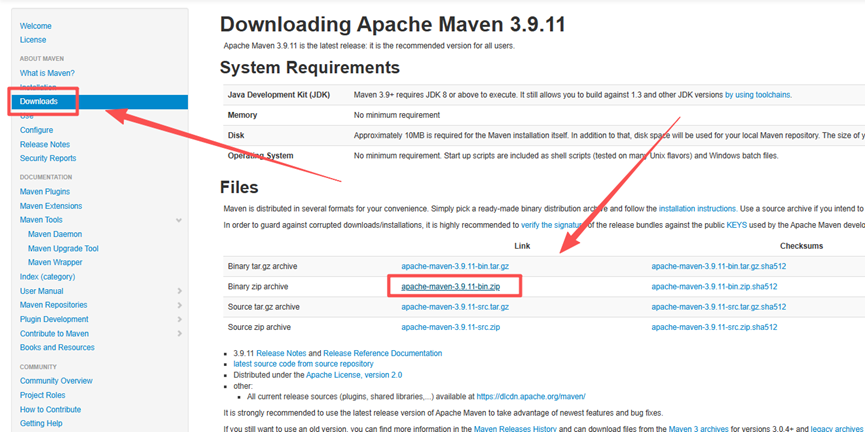This screenshot has height=432, width=865.
Task: Click the 'Source zip archive' row label
Action: [x=258, y=328]
